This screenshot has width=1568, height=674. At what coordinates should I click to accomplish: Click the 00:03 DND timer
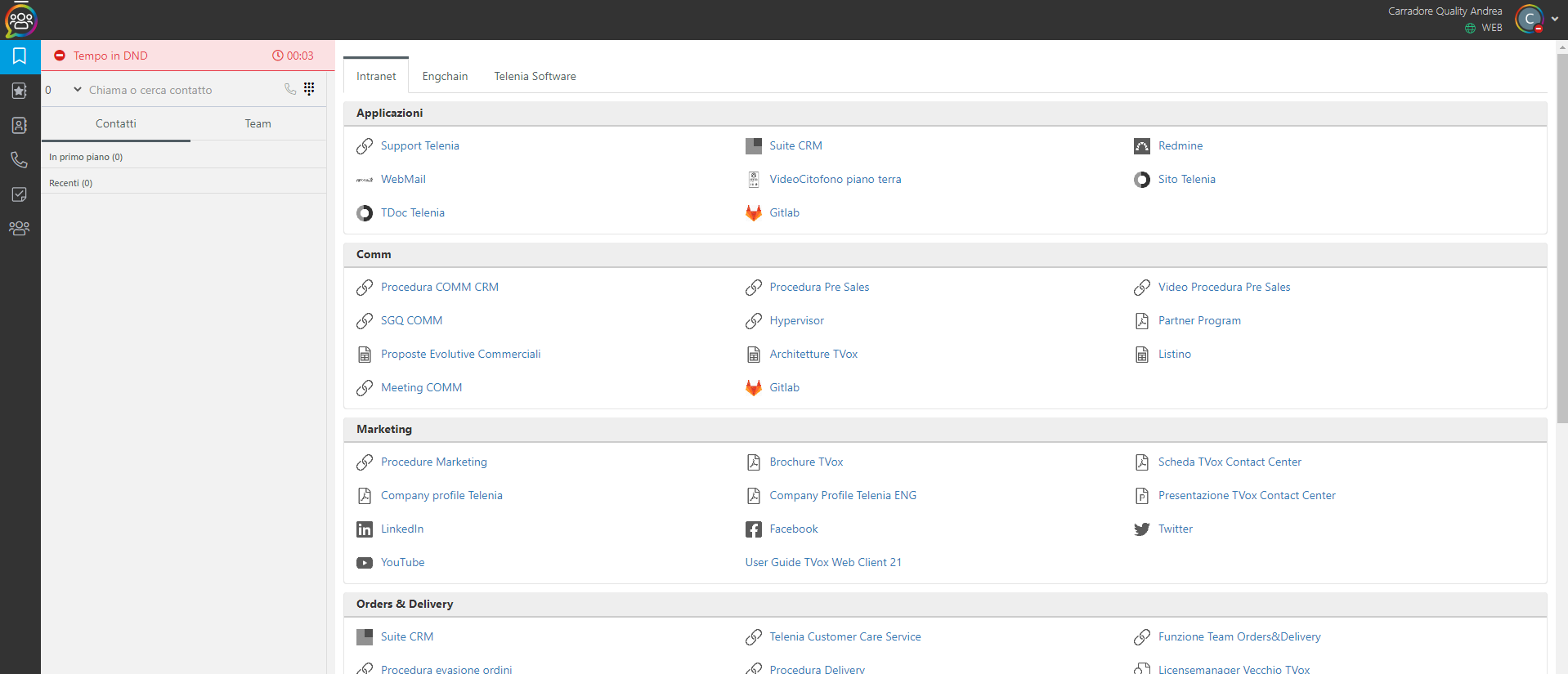(293, 56)
